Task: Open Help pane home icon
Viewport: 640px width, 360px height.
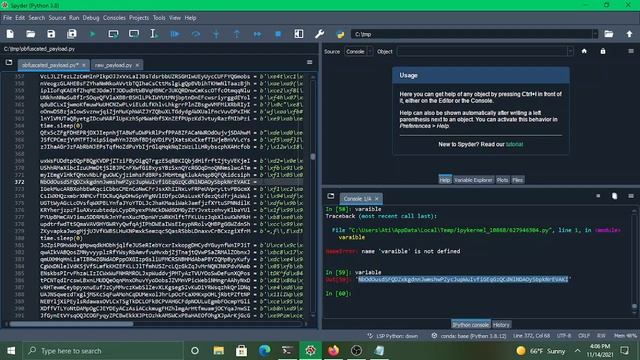Action: pyautogui.click(x=584, y=51)
